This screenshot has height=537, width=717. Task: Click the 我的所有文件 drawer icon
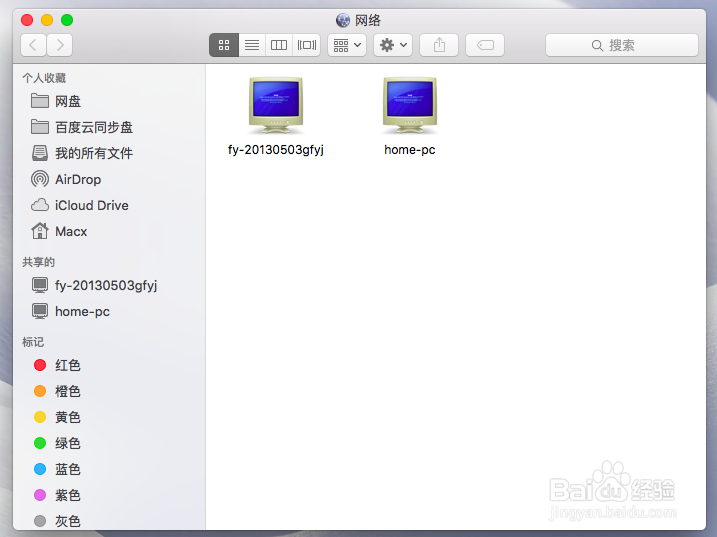(x=40, y=153)
